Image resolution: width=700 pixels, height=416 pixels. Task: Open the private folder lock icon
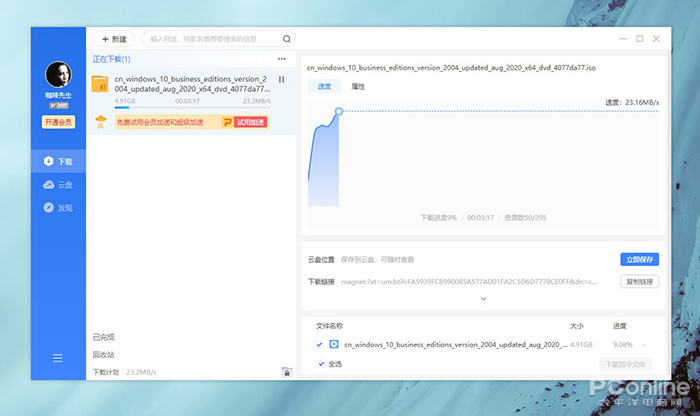[286, 372]
